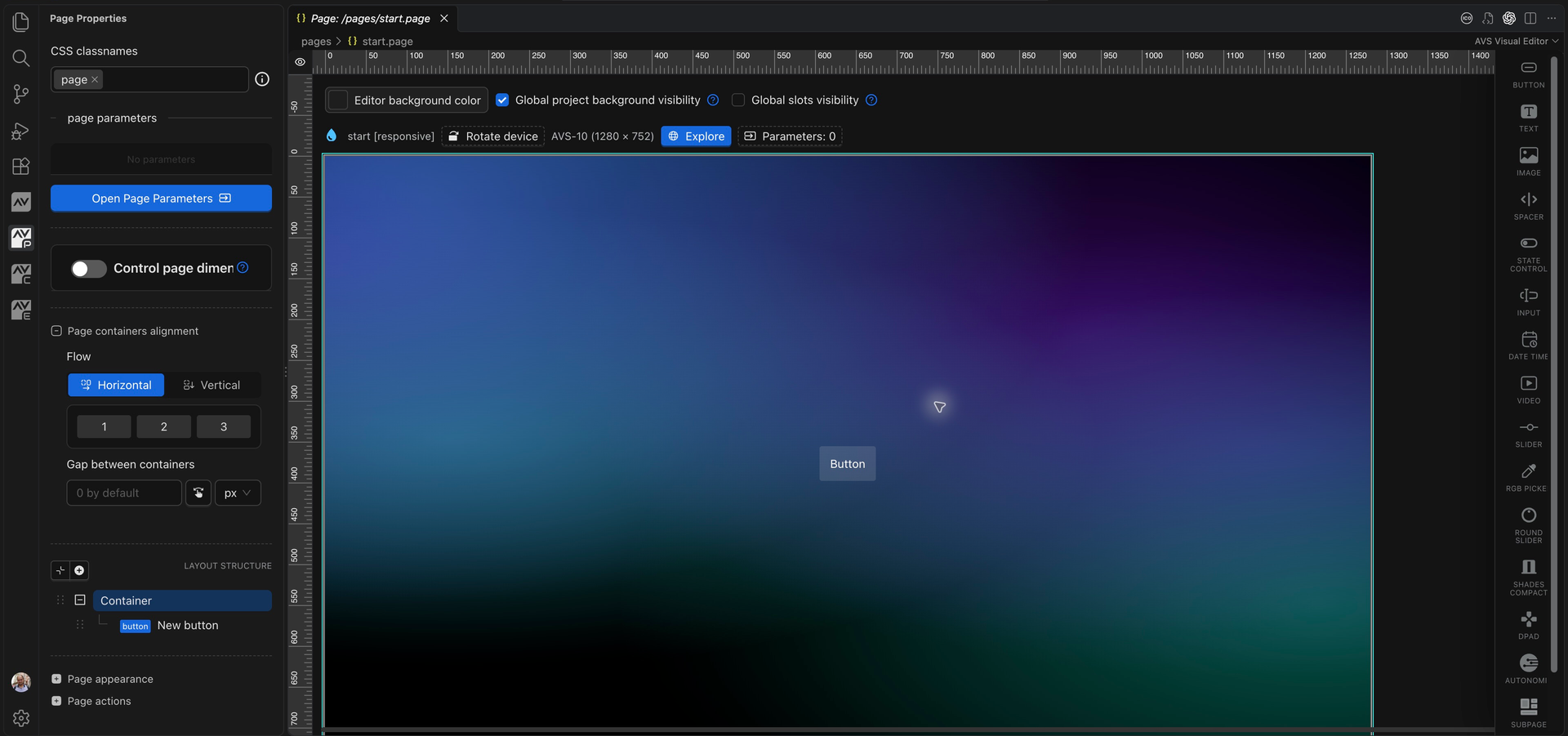
Task: Select the RGB PICKER widget icon
Action: coord(1528,471)
